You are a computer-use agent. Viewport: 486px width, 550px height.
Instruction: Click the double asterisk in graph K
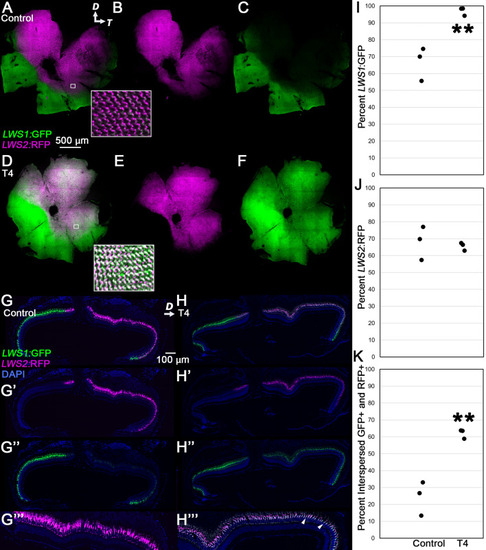(464, 419)
